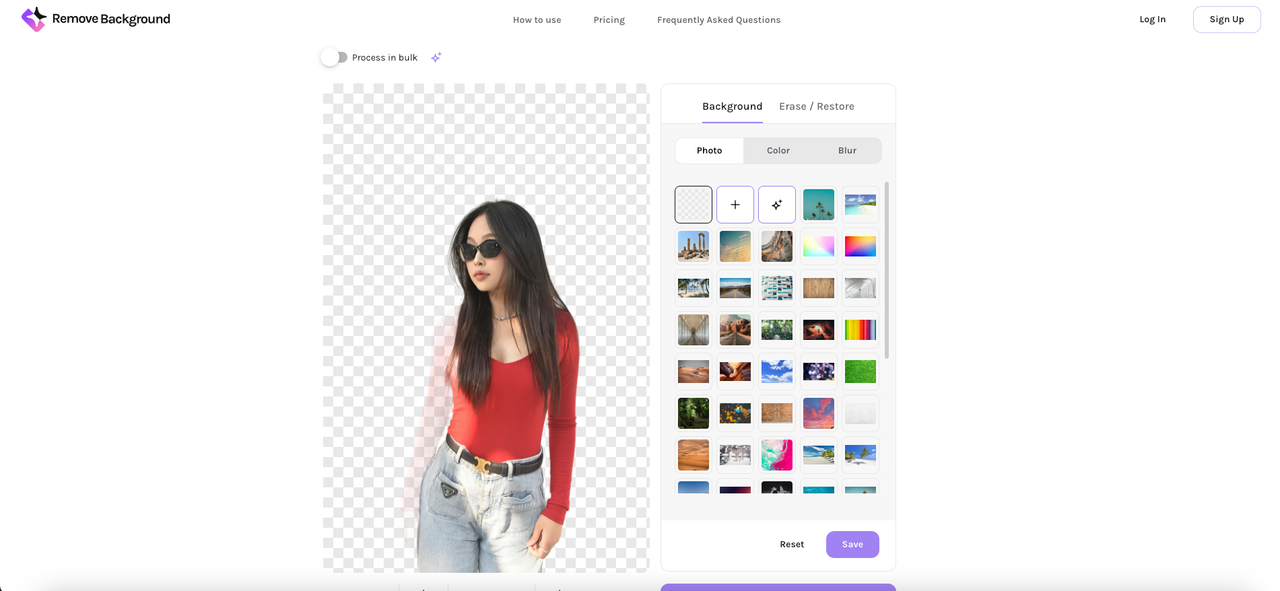This screenshot has height=591, width=1280.
Task: Pick the pink and teal marble background
Action: tap(777, 455)
